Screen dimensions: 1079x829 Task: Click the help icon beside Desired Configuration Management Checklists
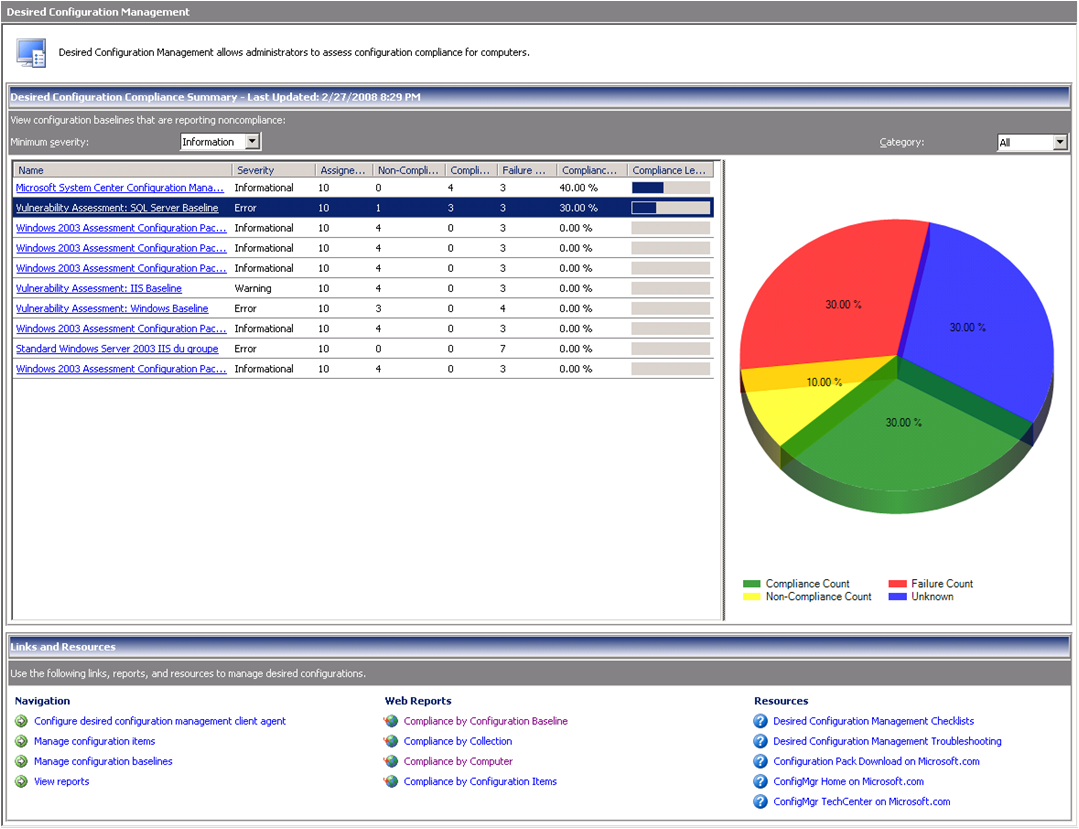coord(760,721)
